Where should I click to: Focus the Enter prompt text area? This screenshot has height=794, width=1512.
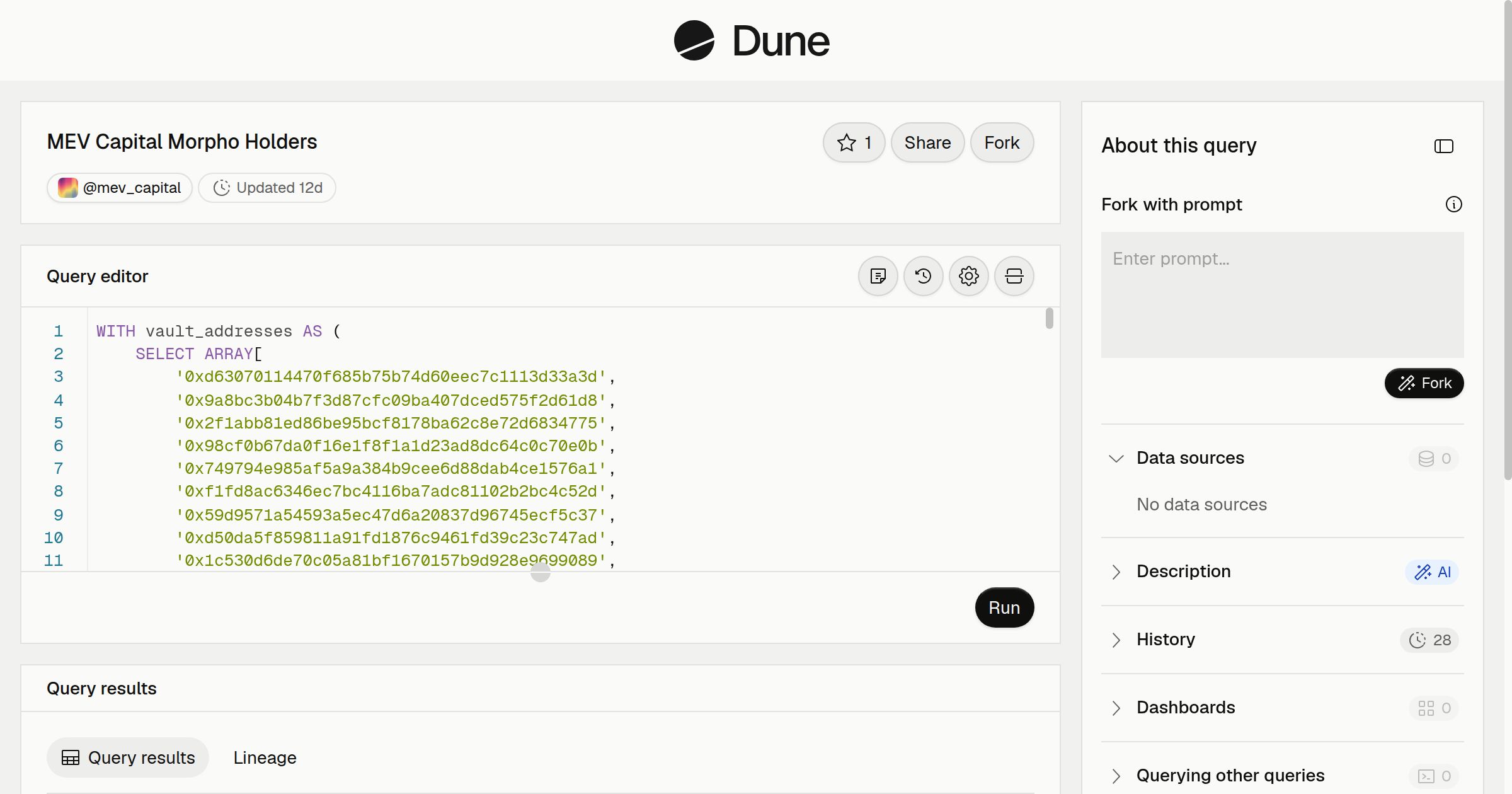coord(1282,295)
